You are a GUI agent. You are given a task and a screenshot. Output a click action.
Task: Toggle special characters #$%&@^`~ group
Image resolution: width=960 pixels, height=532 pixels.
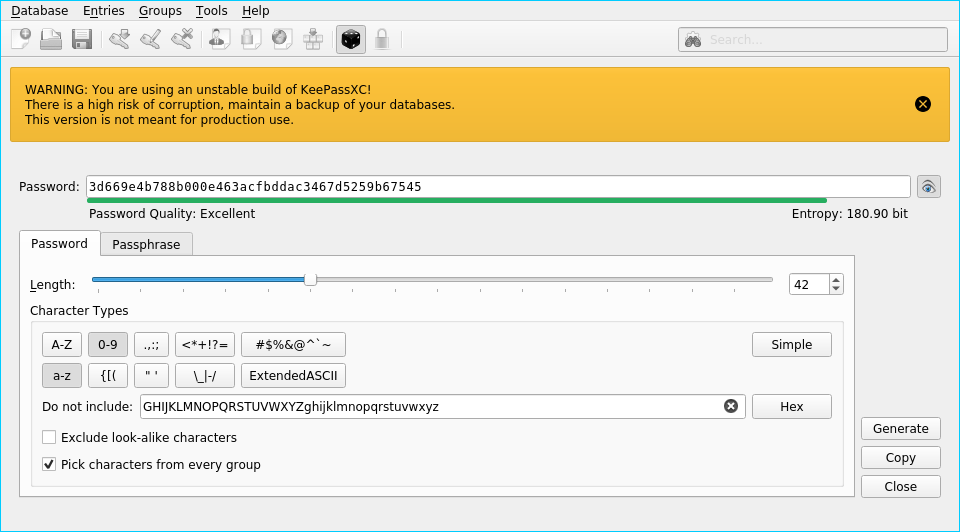[x=293, y=345]
